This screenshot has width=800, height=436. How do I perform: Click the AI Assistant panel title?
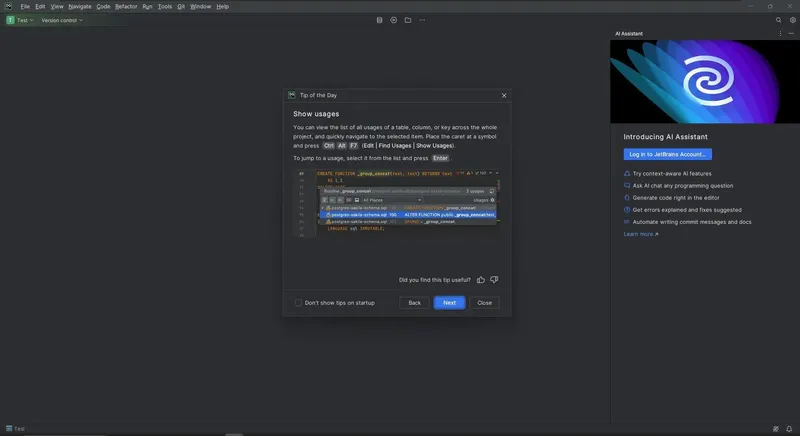pyautogui.click(x=629, y=34)
